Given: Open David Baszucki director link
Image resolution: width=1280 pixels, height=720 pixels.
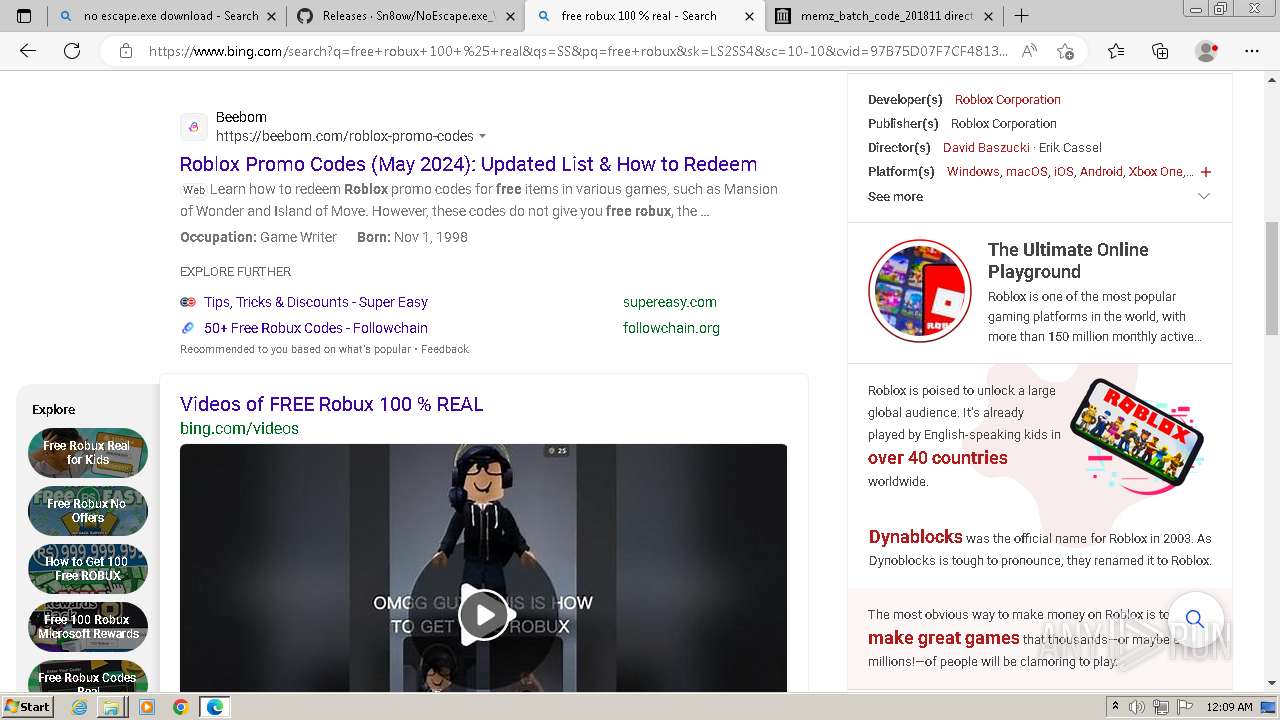Looking at the screenshot, I should [986, 148].
